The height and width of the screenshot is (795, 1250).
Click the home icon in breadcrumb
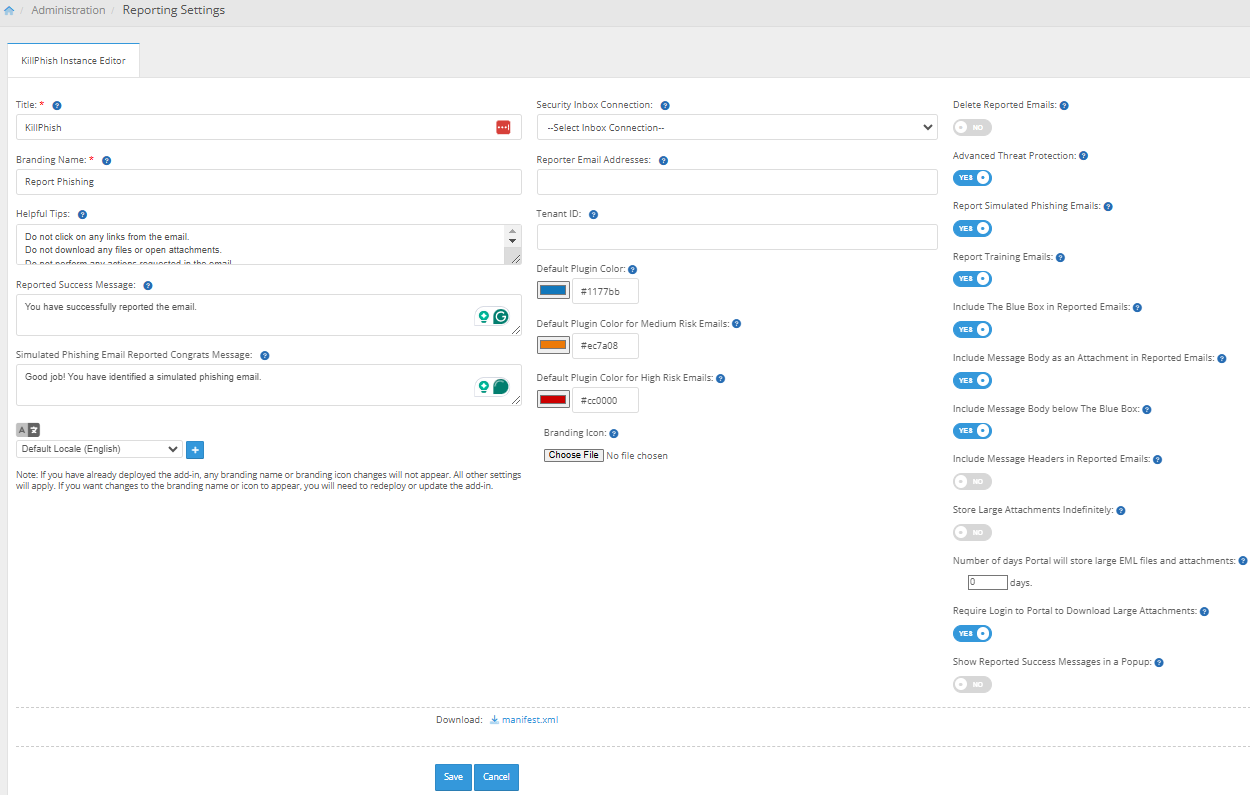pos(9,10)
